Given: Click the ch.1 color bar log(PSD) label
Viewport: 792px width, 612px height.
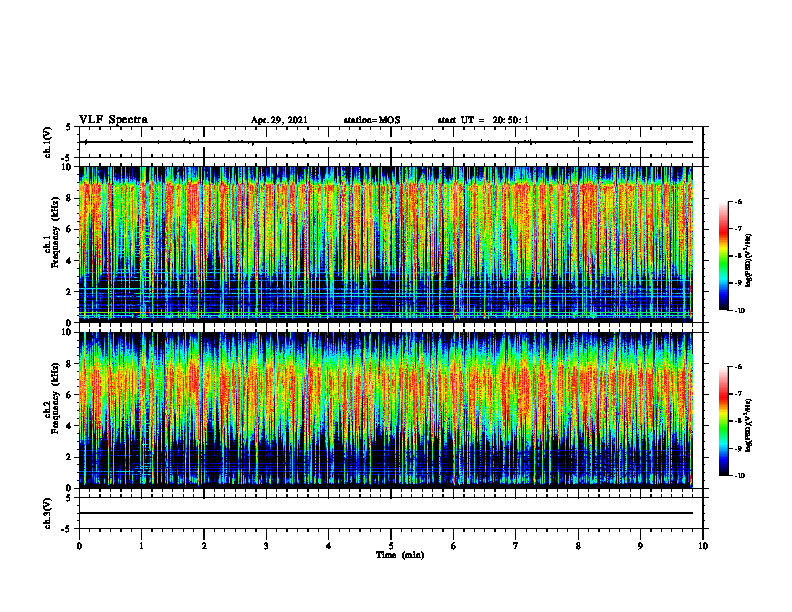Looking at the screenshot, I should 749,261.
